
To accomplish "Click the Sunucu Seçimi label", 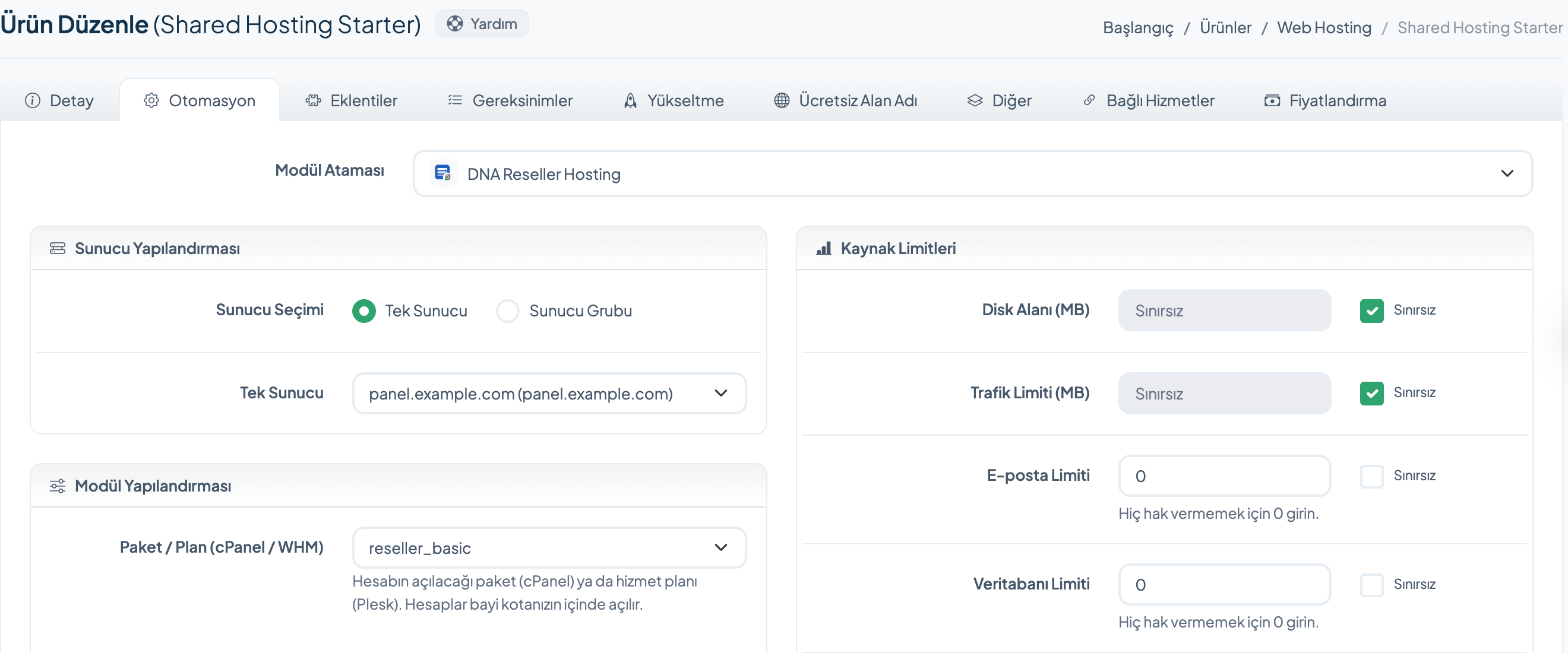I will coord(270,310).
